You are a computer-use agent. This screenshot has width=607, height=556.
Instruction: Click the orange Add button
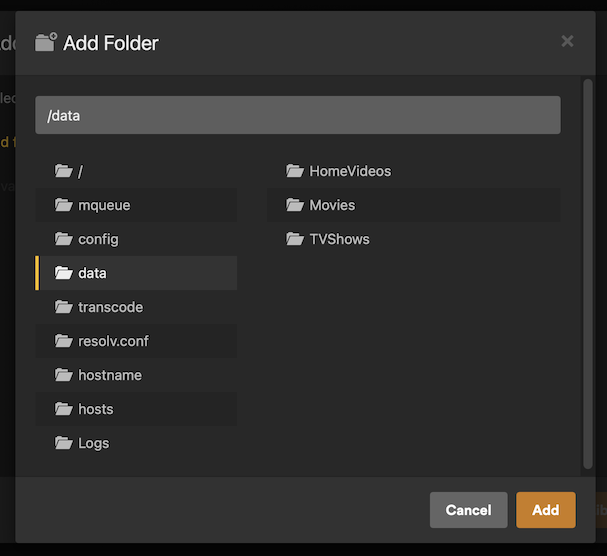pos(546,510)
